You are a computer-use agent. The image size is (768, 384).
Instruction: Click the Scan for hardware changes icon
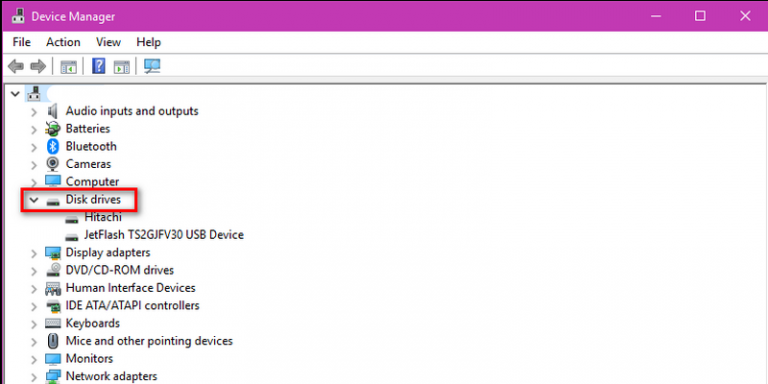[x=152, y=66]
